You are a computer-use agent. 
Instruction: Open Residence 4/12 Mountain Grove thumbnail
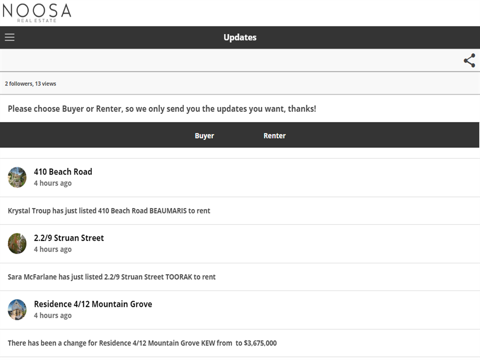pos(17,309)
